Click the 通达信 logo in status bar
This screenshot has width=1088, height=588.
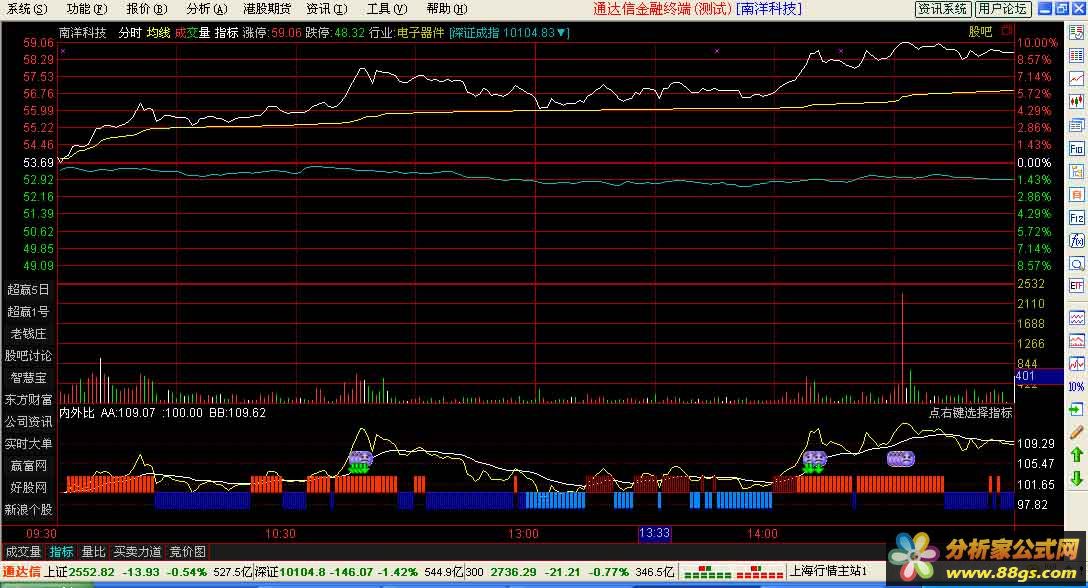point(22,572)
